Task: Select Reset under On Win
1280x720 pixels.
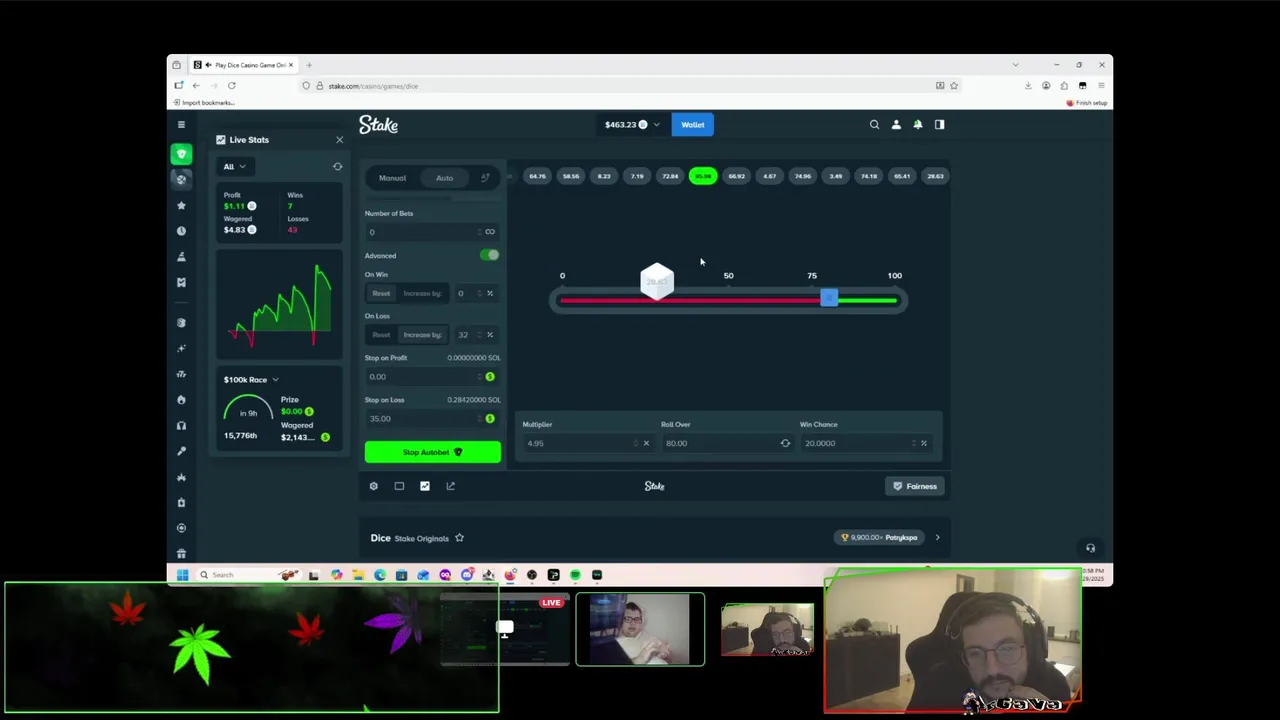Action: 381,294
